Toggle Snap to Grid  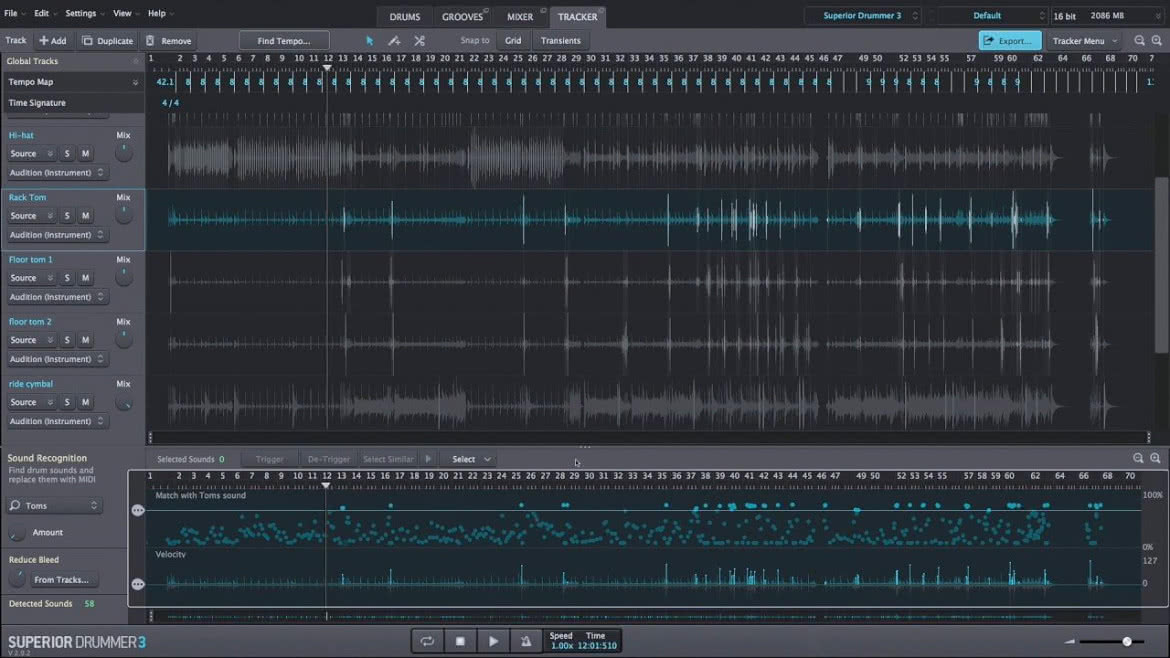click(x=513, y=41)
